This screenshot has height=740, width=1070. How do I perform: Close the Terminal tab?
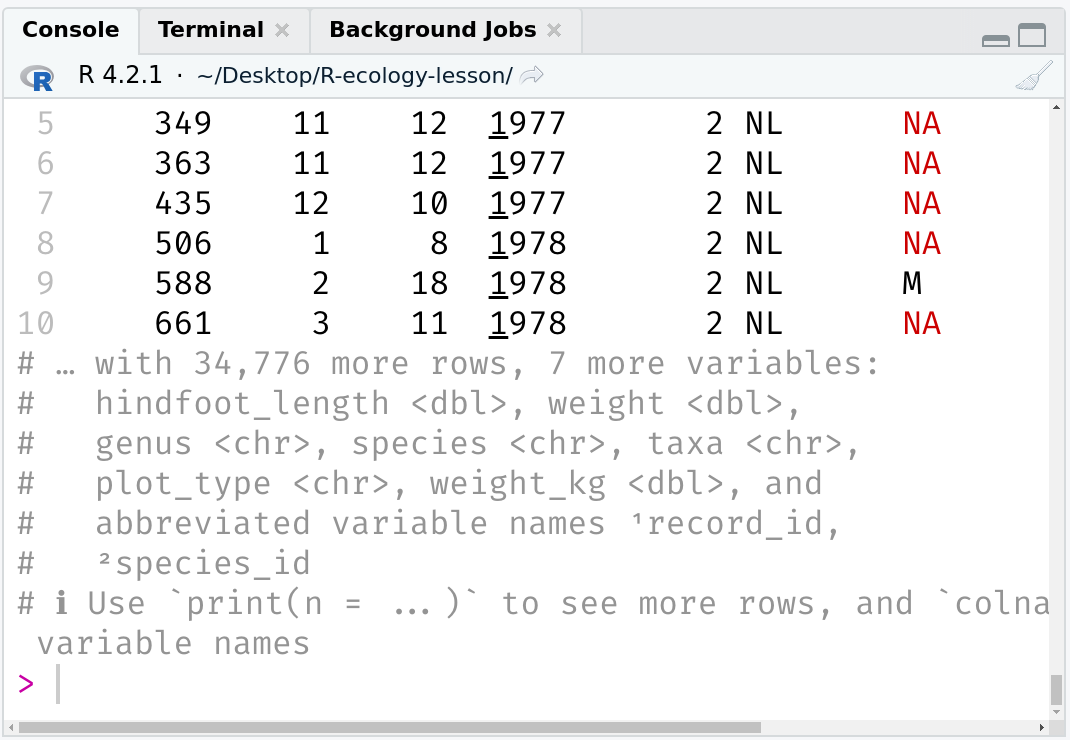tap(282, 30)
